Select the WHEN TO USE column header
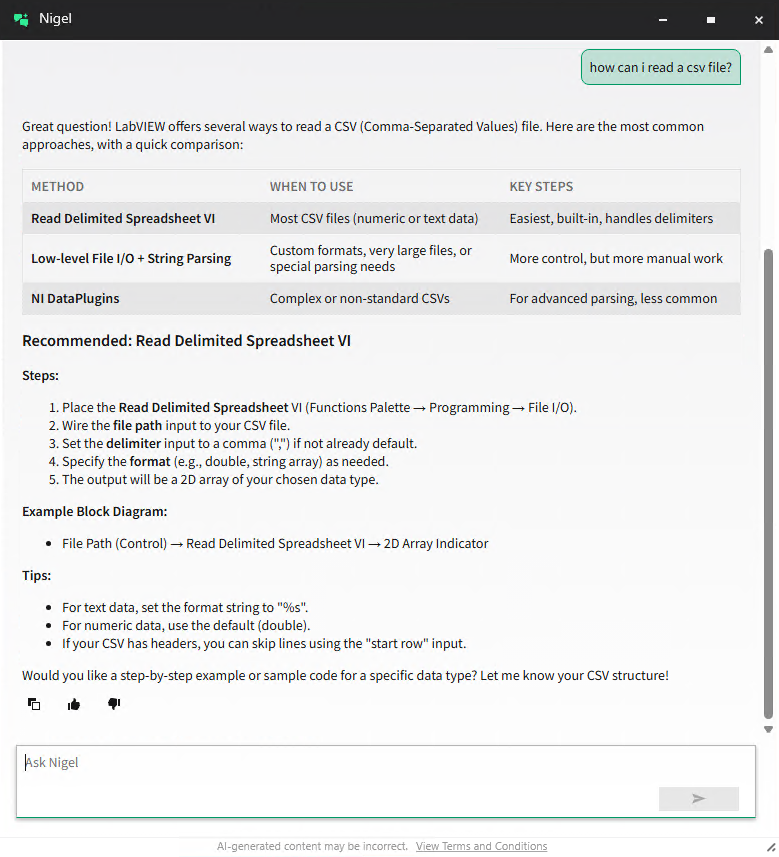 pyautogui.click(x=311, y=186)
